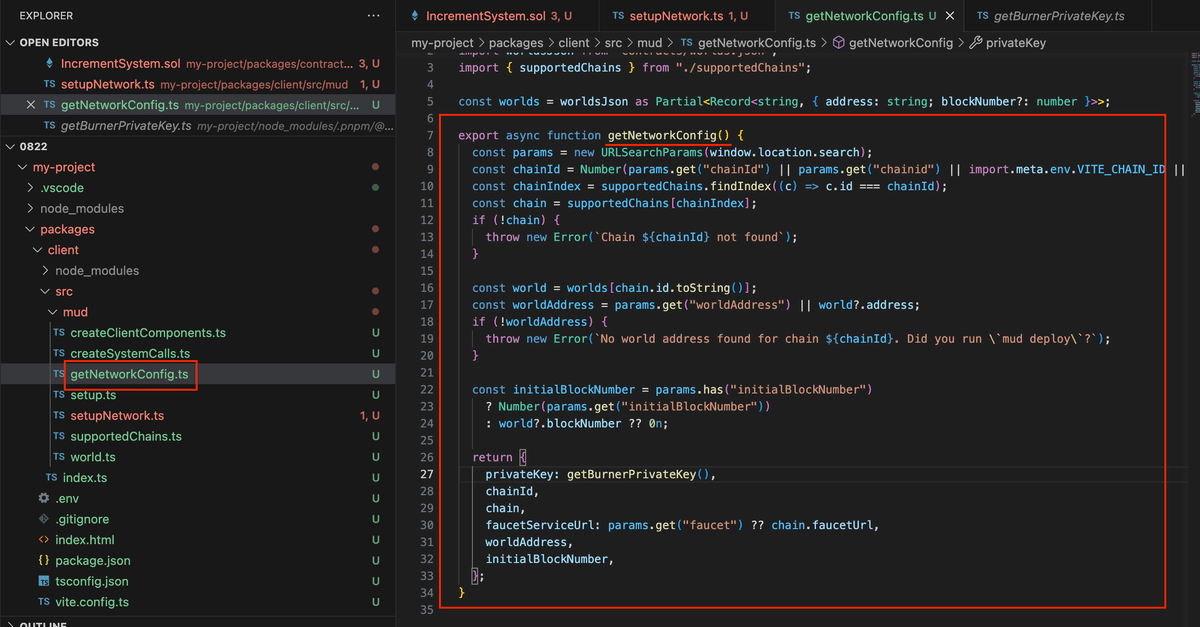Click the TS icon beside world.ts
Viewport: 1200px width, 627px height.
pos(59,457)
